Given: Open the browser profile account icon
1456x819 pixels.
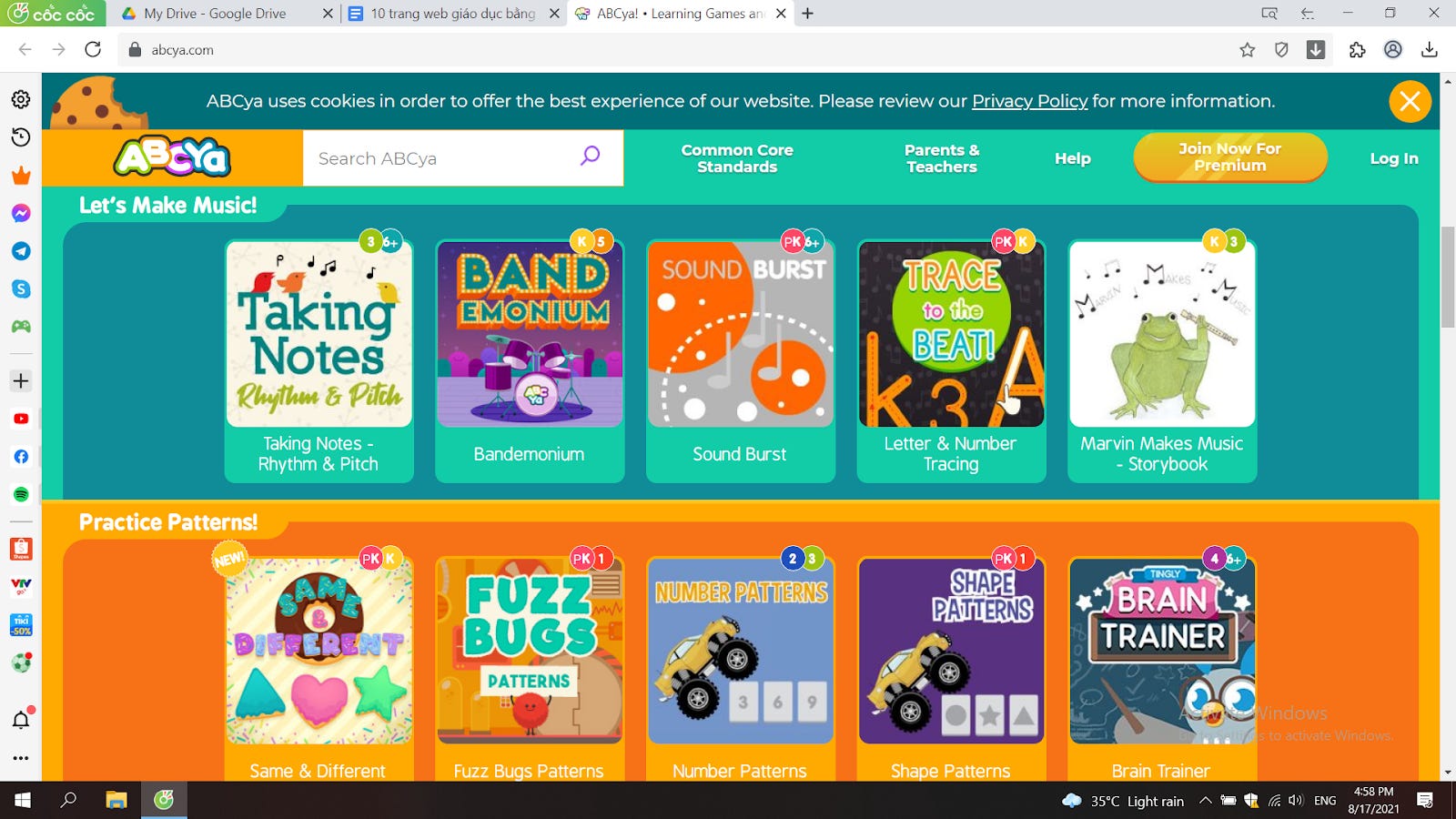Looking at the screenshot, I should pyautogui.click(x=1392, y=50).
